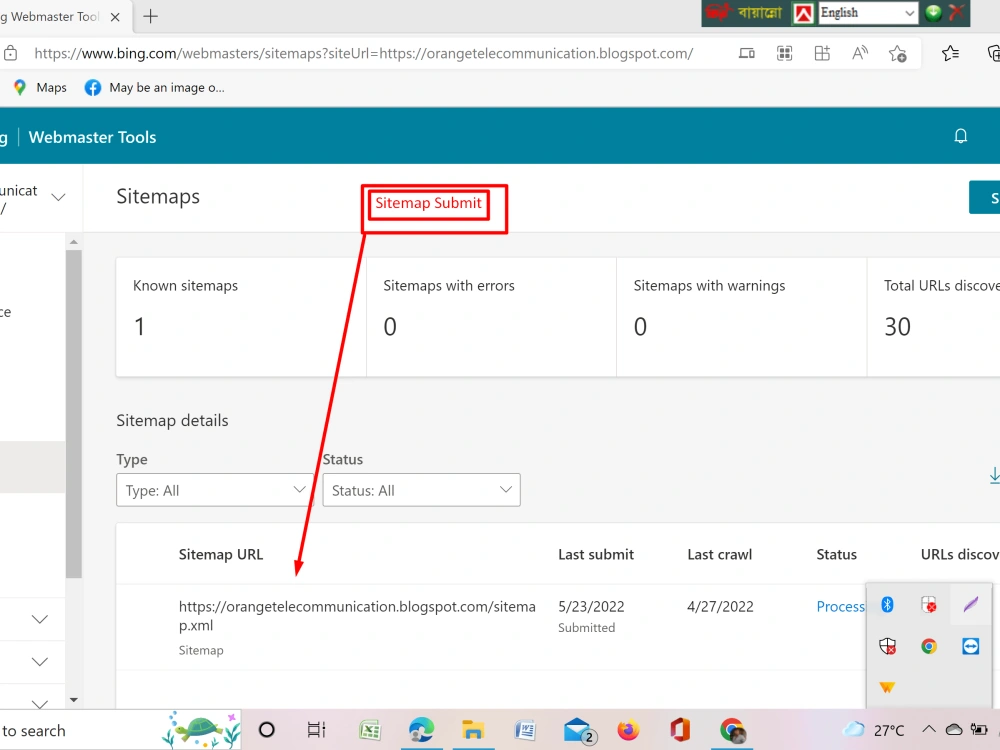The width and height of the screenshot is (1000, 750).
Task: Click the sidebar scroll down arrow
Action: [73, 700]
